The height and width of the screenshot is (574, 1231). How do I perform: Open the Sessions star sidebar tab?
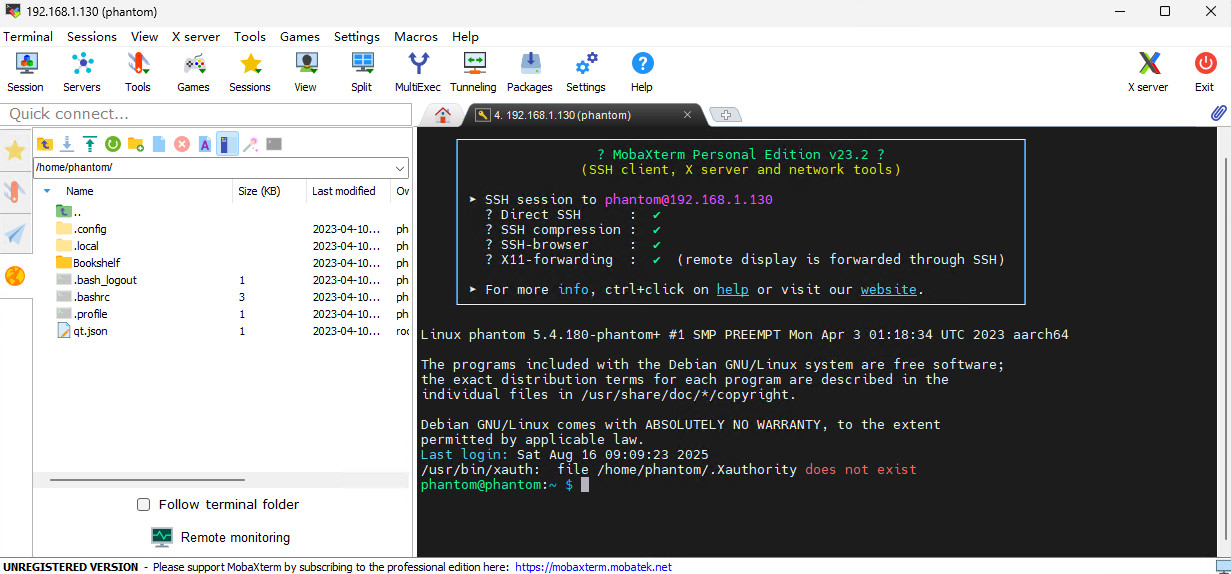[15, 151]
